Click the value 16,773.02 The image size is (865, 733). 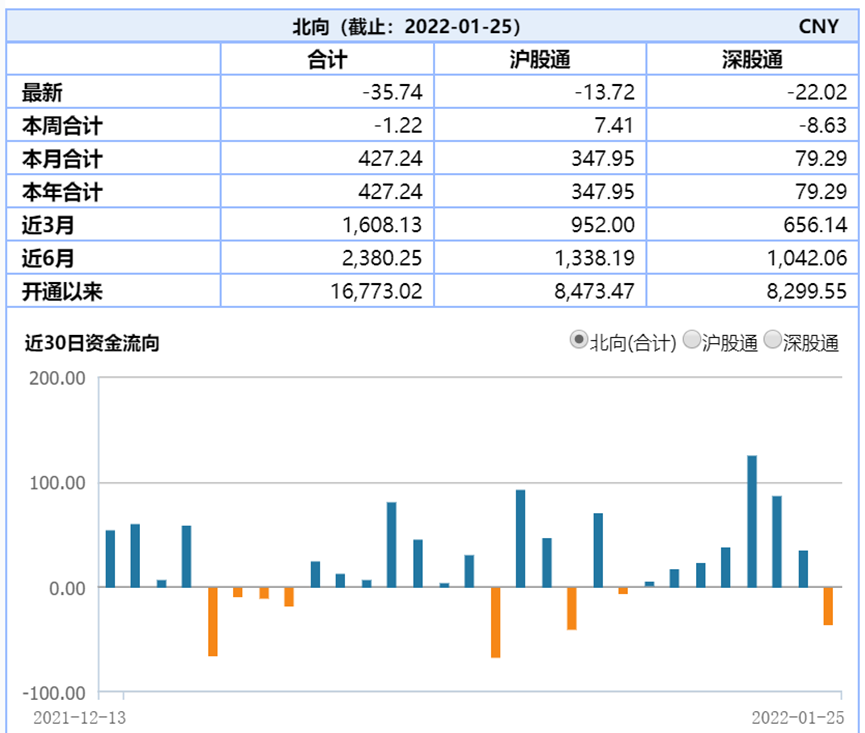coord(376,291)
